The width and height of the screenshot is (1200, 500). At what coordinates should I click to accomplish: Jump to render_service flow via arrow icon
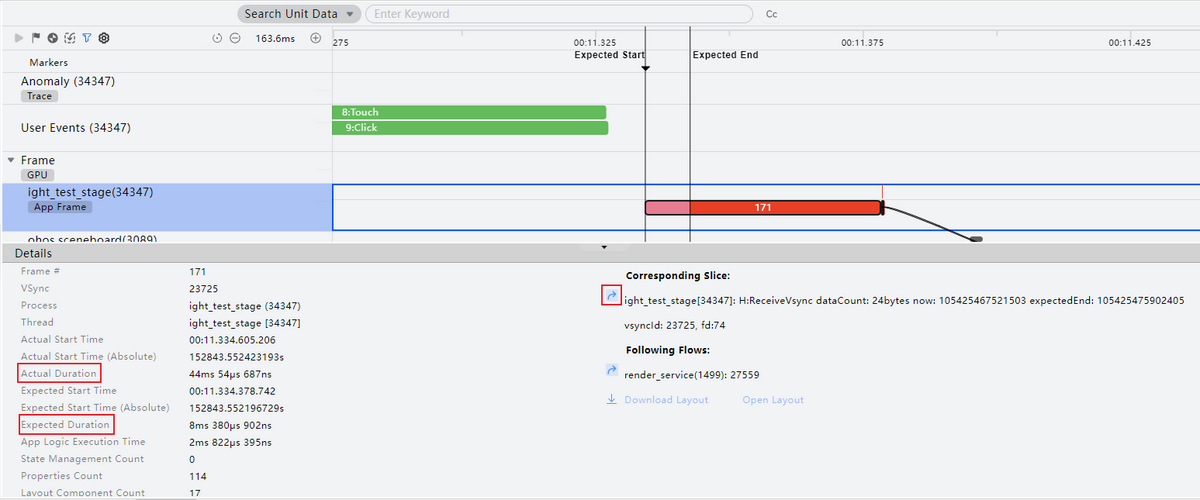(611, 371)
